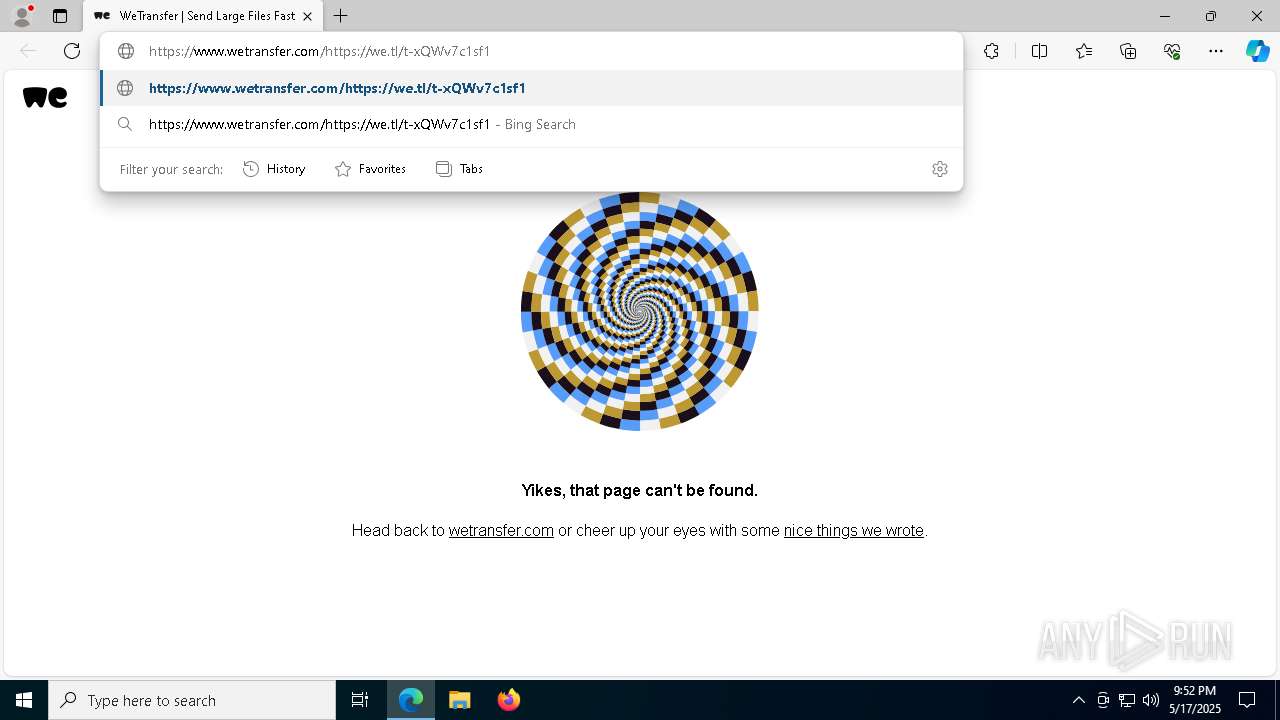
Task: Restore down the Edge window
Action: (1211, 16)
